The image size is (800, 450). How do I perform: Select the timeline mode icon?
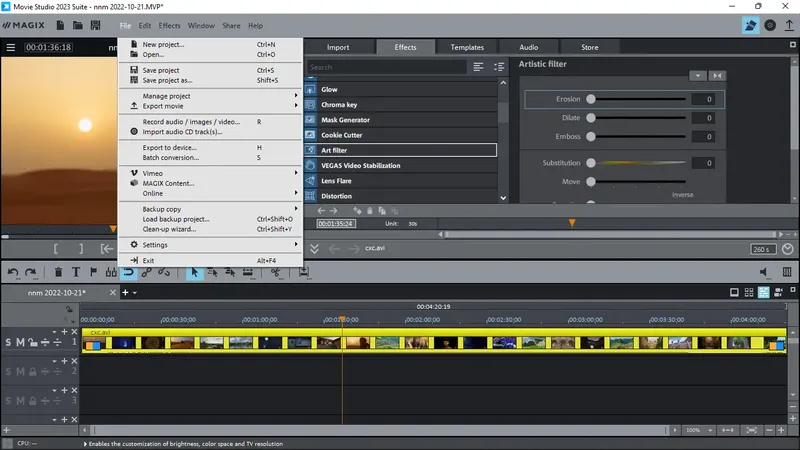(763, 292)
